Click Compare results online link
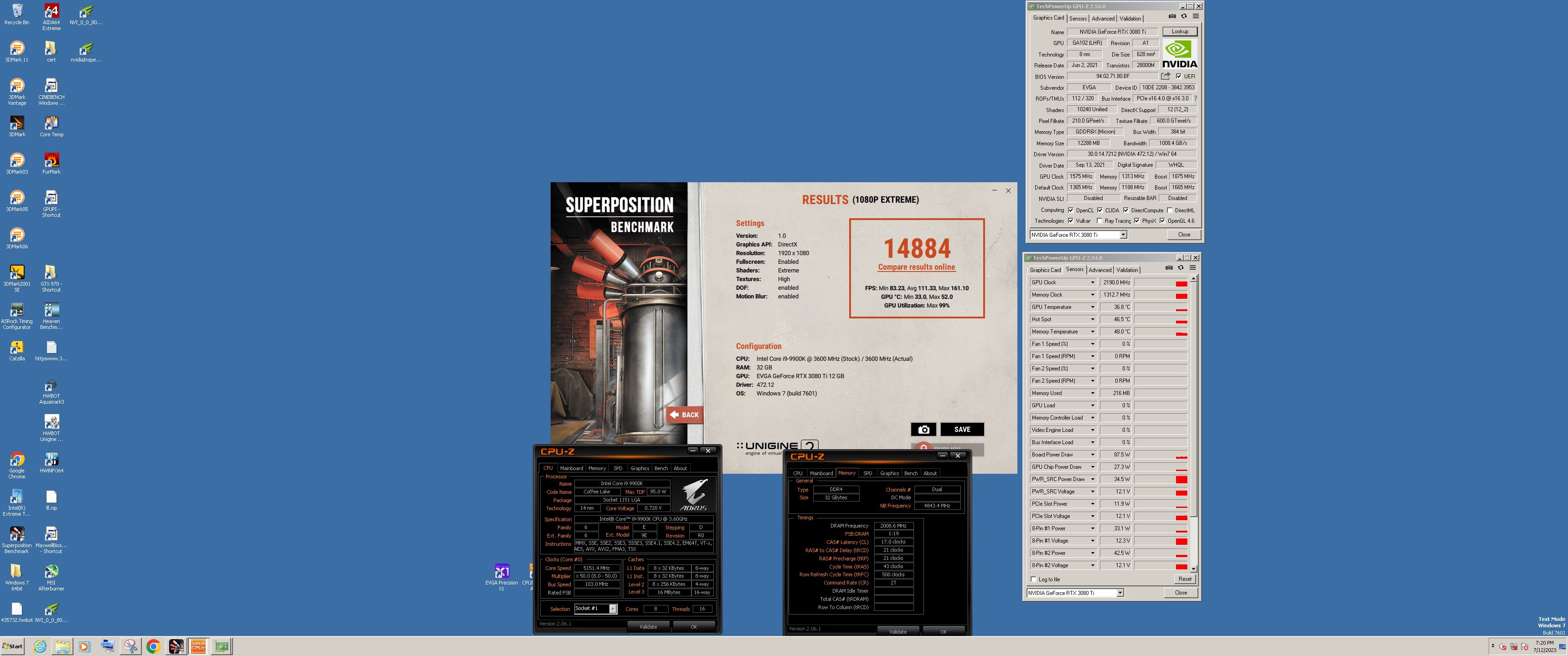 click(x=916, y=267)
